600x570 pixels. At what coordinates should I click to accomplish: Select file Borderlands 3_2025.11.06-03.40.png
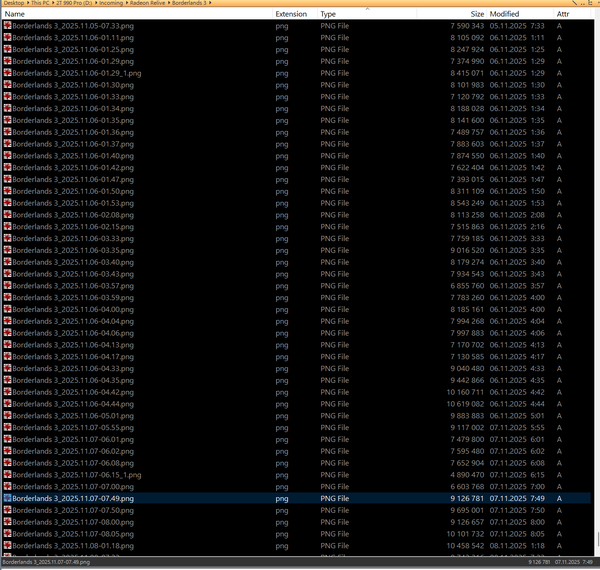(73, 262)
